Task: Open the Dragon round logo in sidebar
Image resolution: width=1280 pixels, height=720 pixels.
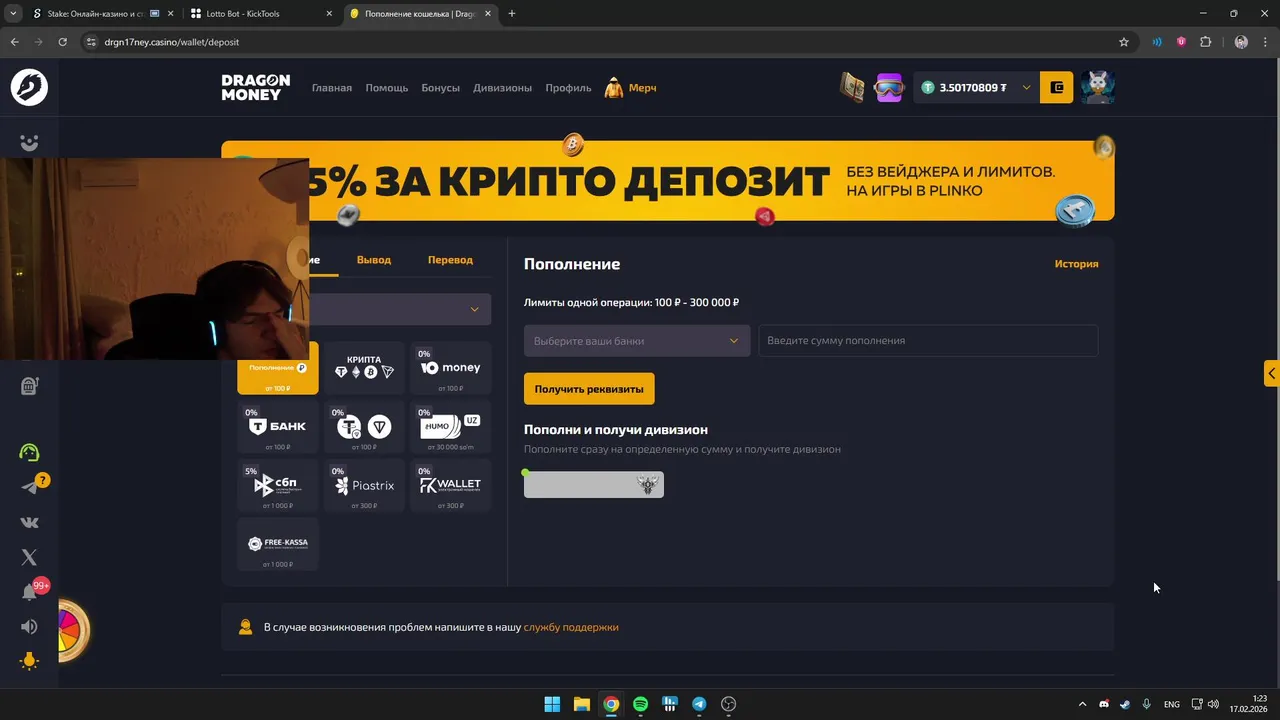Action: coord(29,87)
